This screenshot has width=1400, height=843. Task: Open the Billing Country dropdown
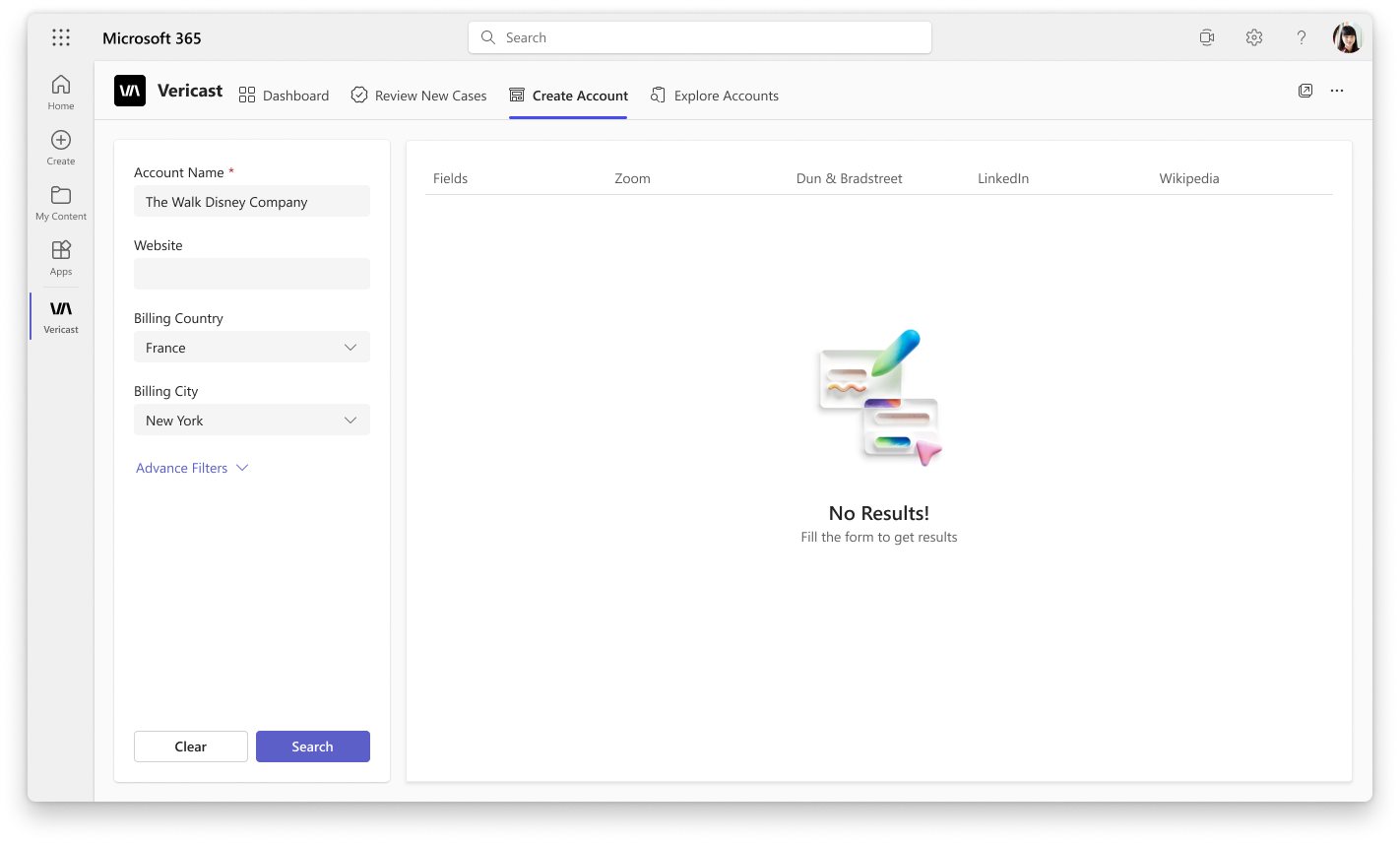252,347
